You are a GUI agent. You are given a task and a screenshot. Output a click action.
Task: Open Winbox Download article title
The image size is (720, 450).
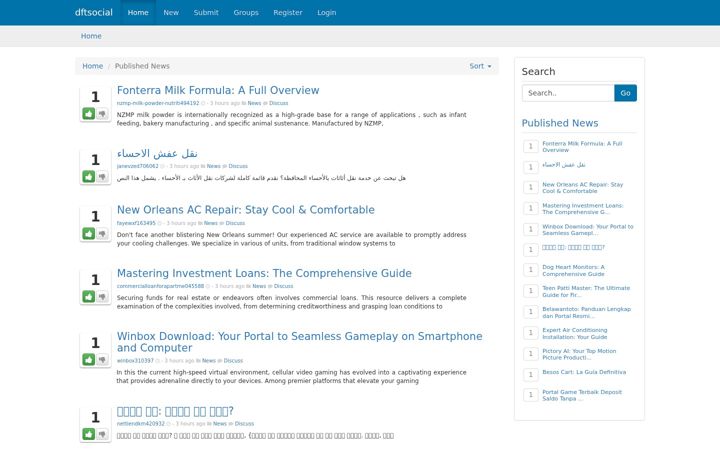point(299,342)
